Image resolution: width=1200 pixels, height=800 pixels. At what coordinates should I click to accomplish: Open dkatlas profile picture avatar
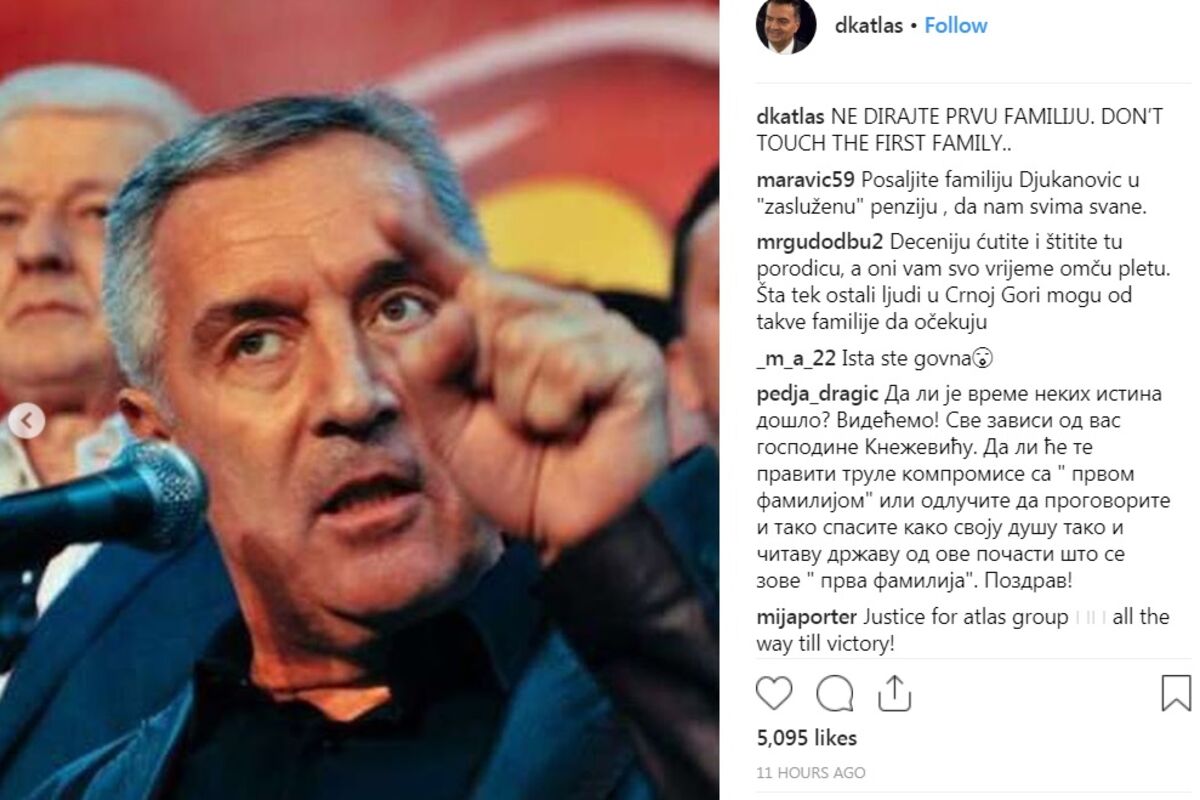click(x=786, y=26)
